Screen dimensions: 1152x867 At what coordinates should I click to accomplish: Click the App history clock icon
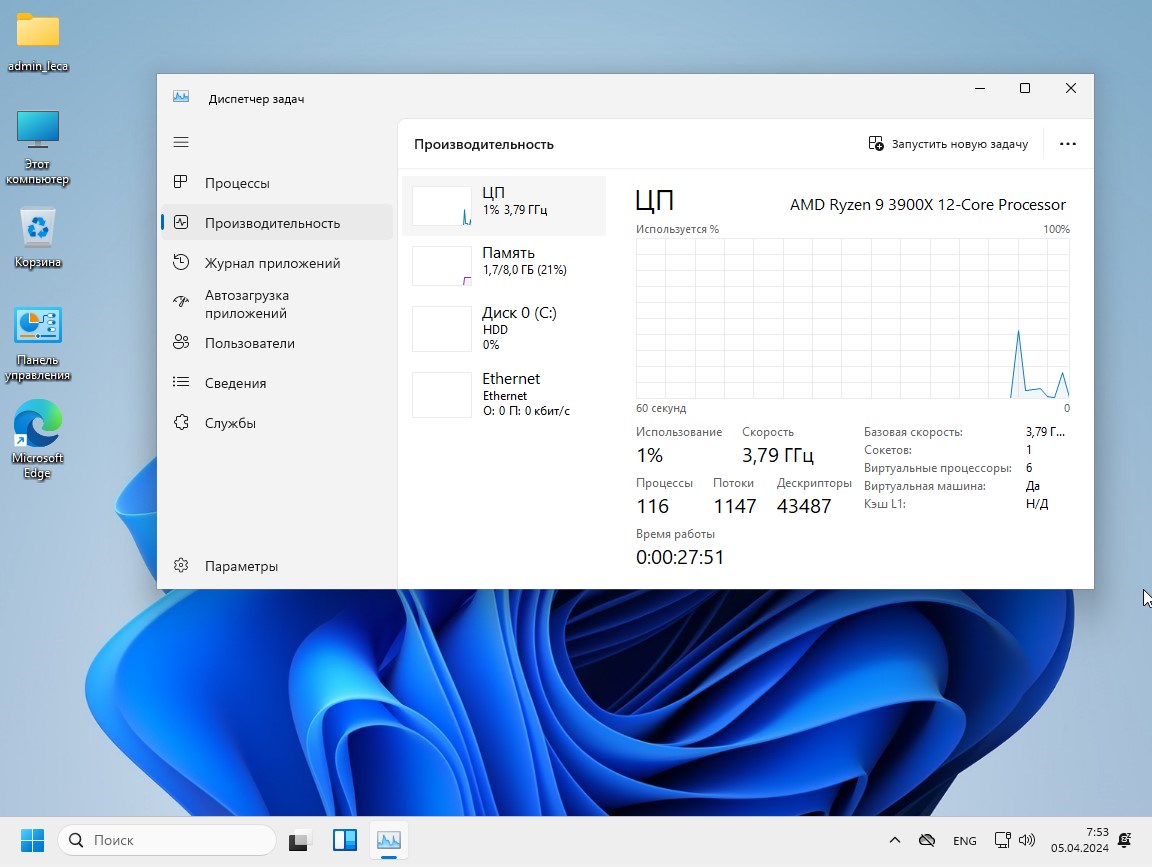pos(181,263)
